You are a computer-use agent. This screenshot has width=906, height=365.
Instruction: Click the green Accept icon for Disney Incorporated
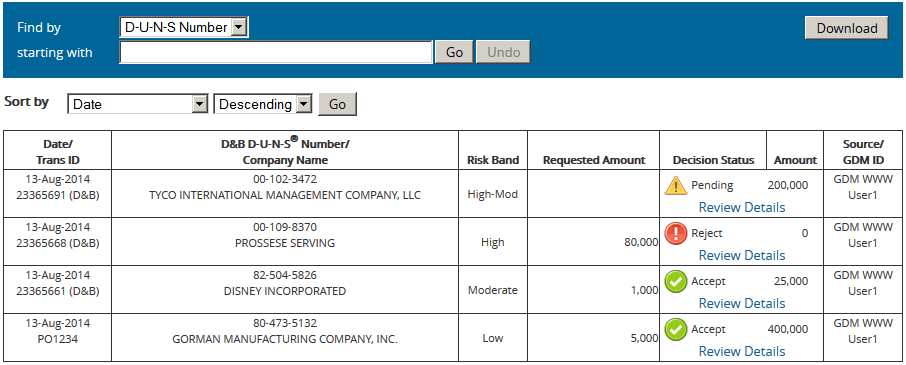pyautogui.click(x=675, y=282)
